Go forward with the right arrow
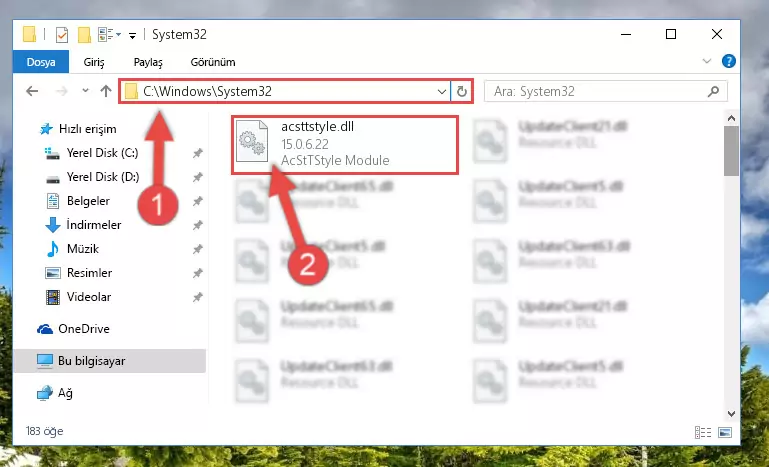The image size is (769, 467). [62, 91]
